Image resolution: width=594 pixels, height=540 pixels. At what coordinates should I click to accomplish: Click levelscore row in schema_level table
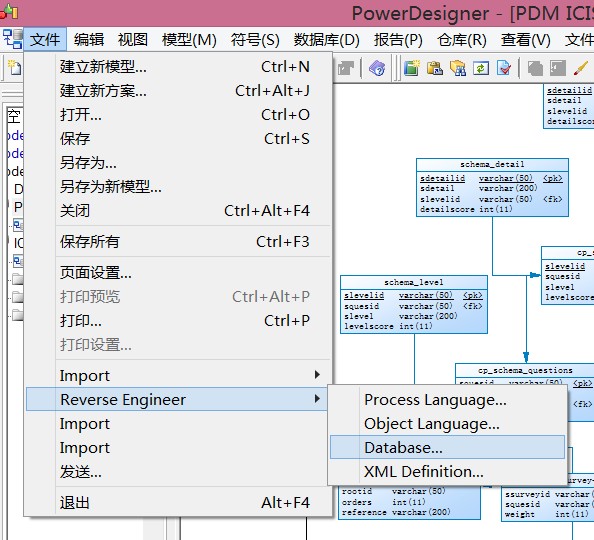point(388,326)
